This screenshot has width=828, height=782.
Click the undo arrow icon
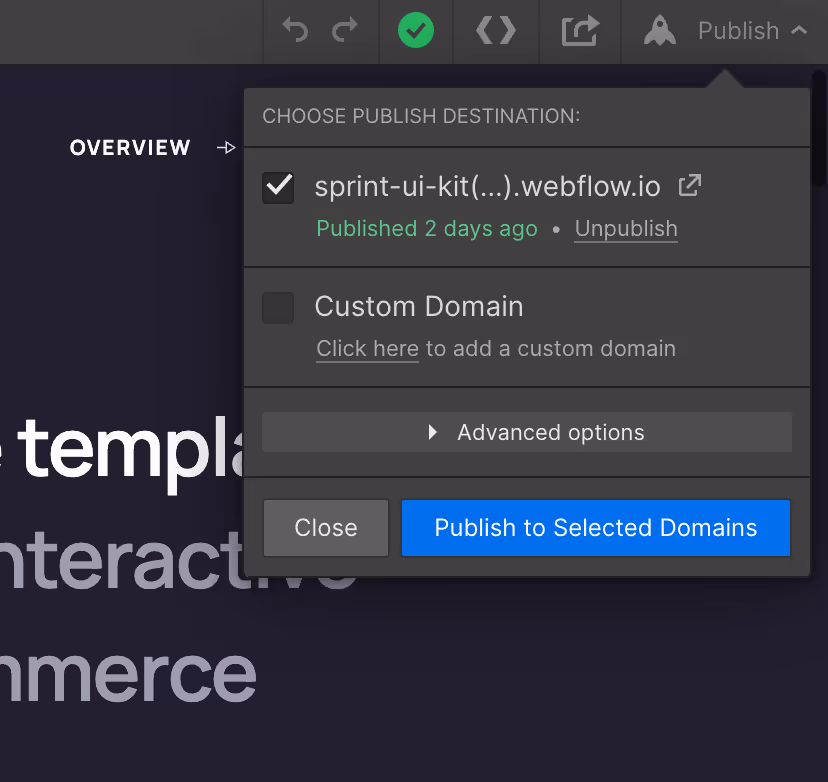pos(294,30)
